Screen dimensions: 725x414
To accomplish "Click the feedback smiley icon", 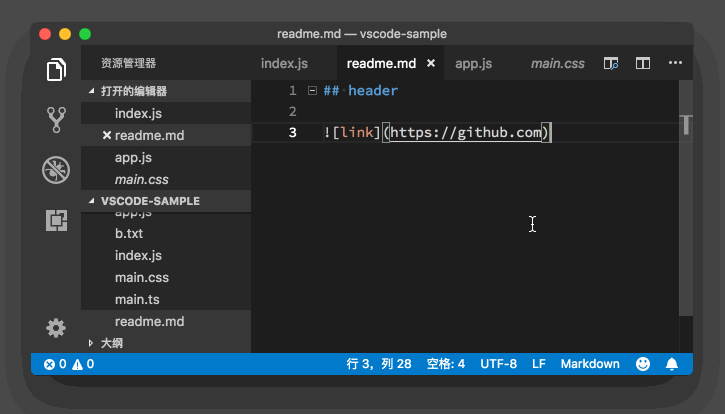I will point(643,364).
